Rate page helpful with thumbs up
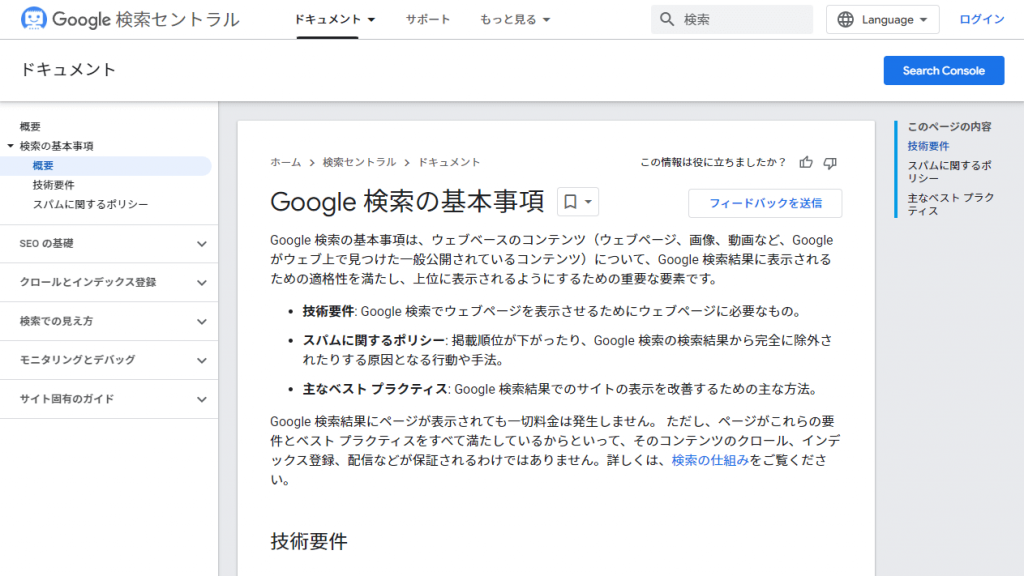The width and height of the screenshot is (1024, 576). point(806,163)
